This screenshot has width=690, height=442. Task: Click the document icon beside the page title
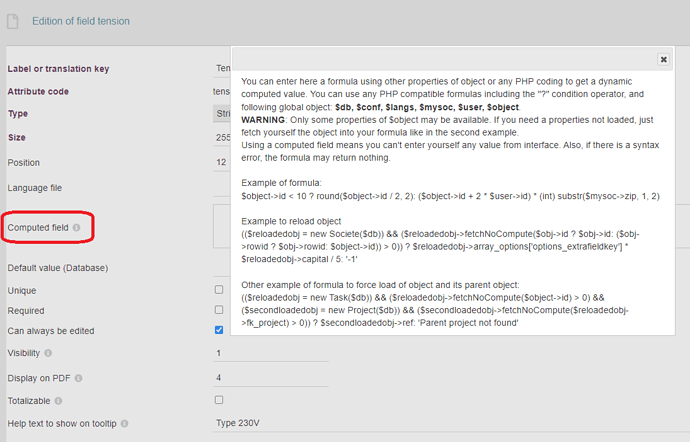pyautogui.click(x=13, y=21)
